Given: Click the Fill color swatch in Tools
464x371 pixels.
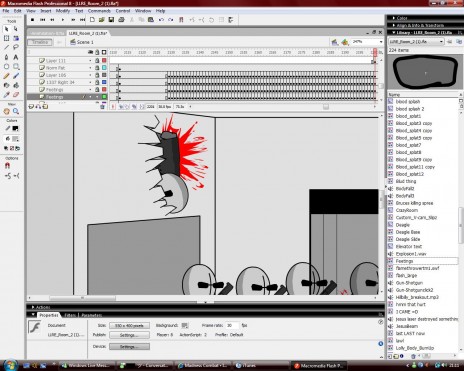Looking at the screenshot, I should tap(15, 139).
